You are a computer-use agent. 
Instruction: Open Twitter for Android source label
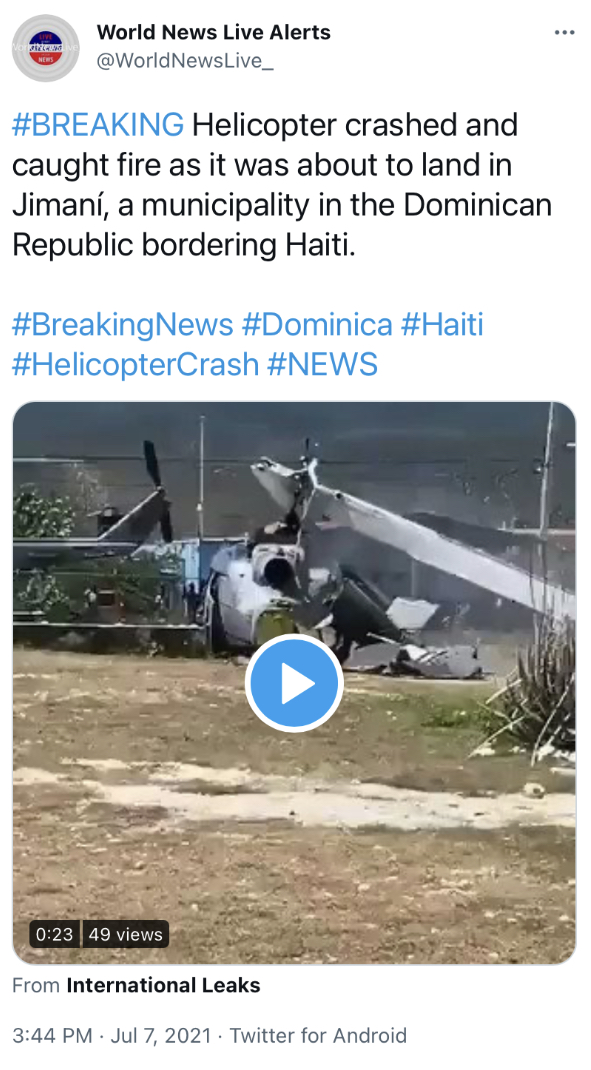tap(318, 1035)
